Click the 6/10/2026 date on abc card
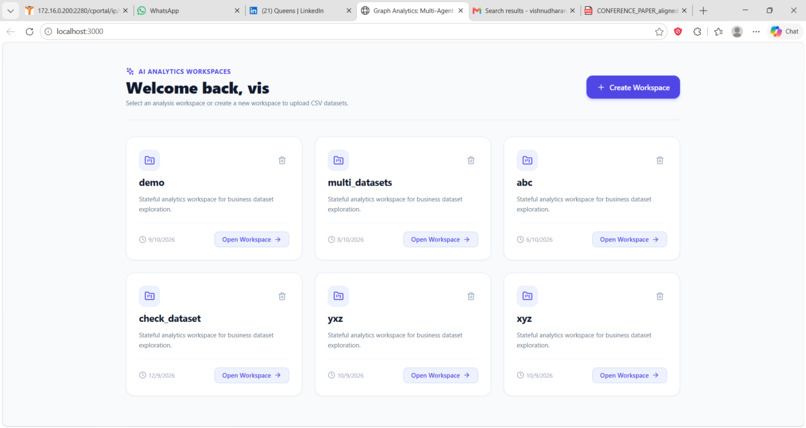 coord(539,239)
